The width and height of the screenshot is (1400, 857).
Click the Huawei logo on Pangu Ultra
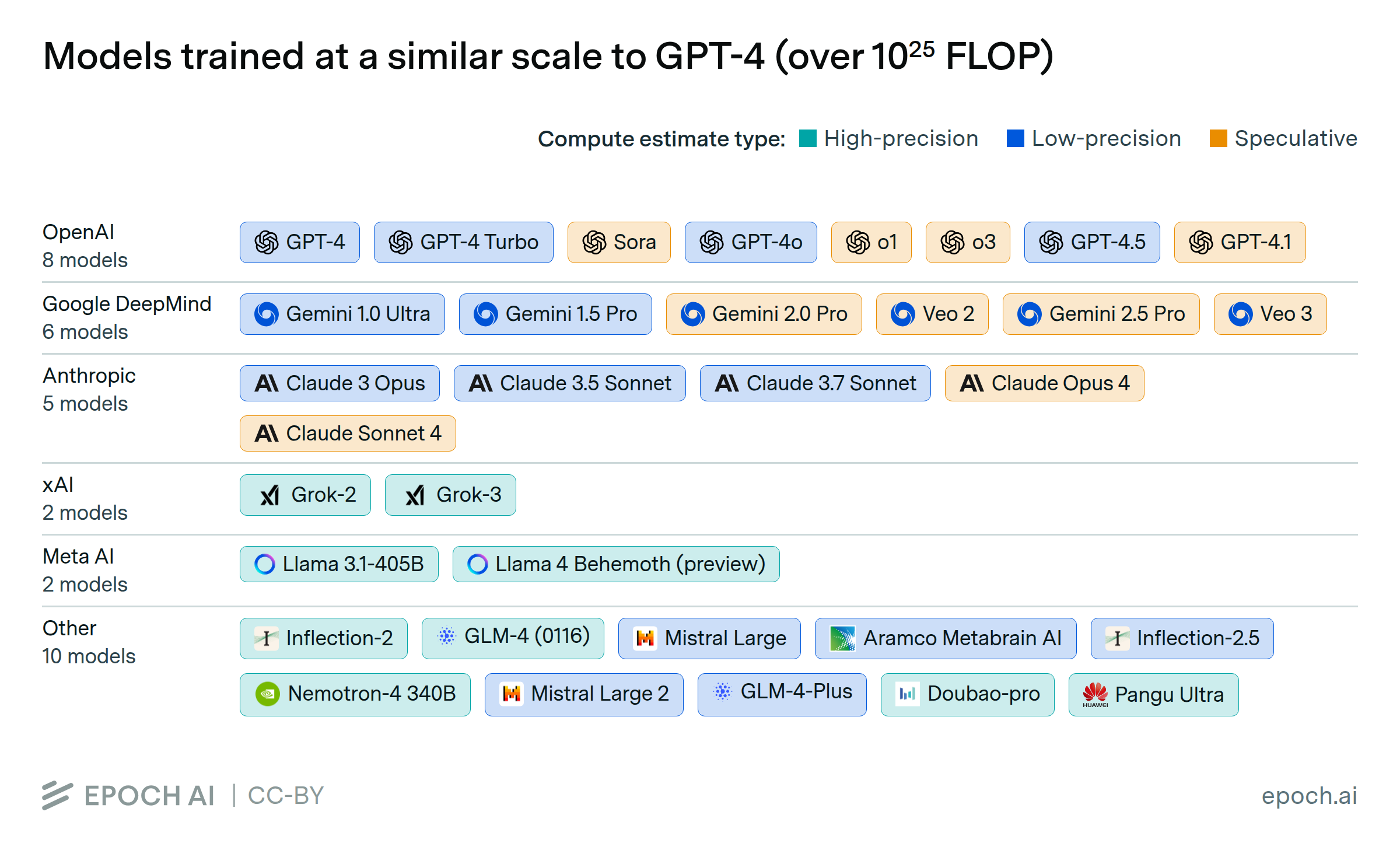(x=1095, y=694)
